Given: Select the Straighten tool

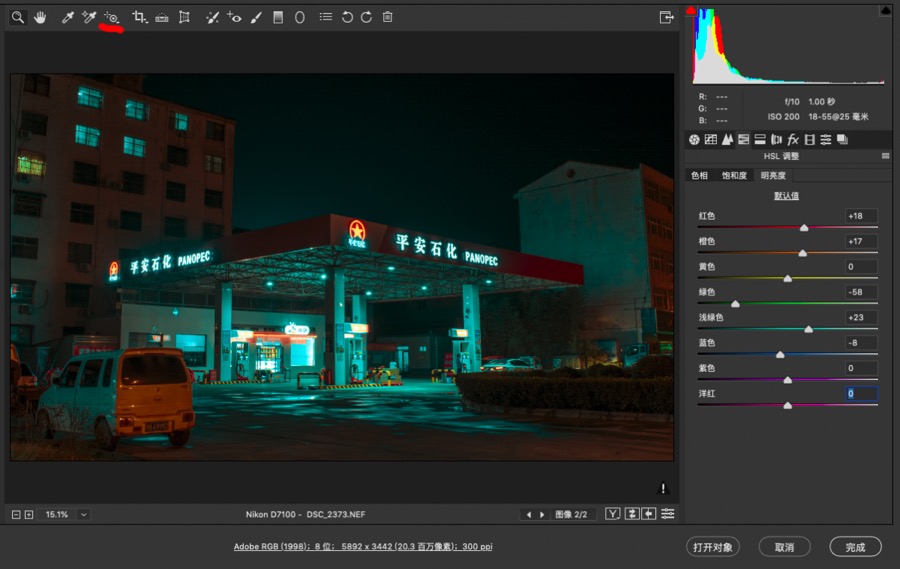Looking at the screenshot, I should tap(162, 17).
